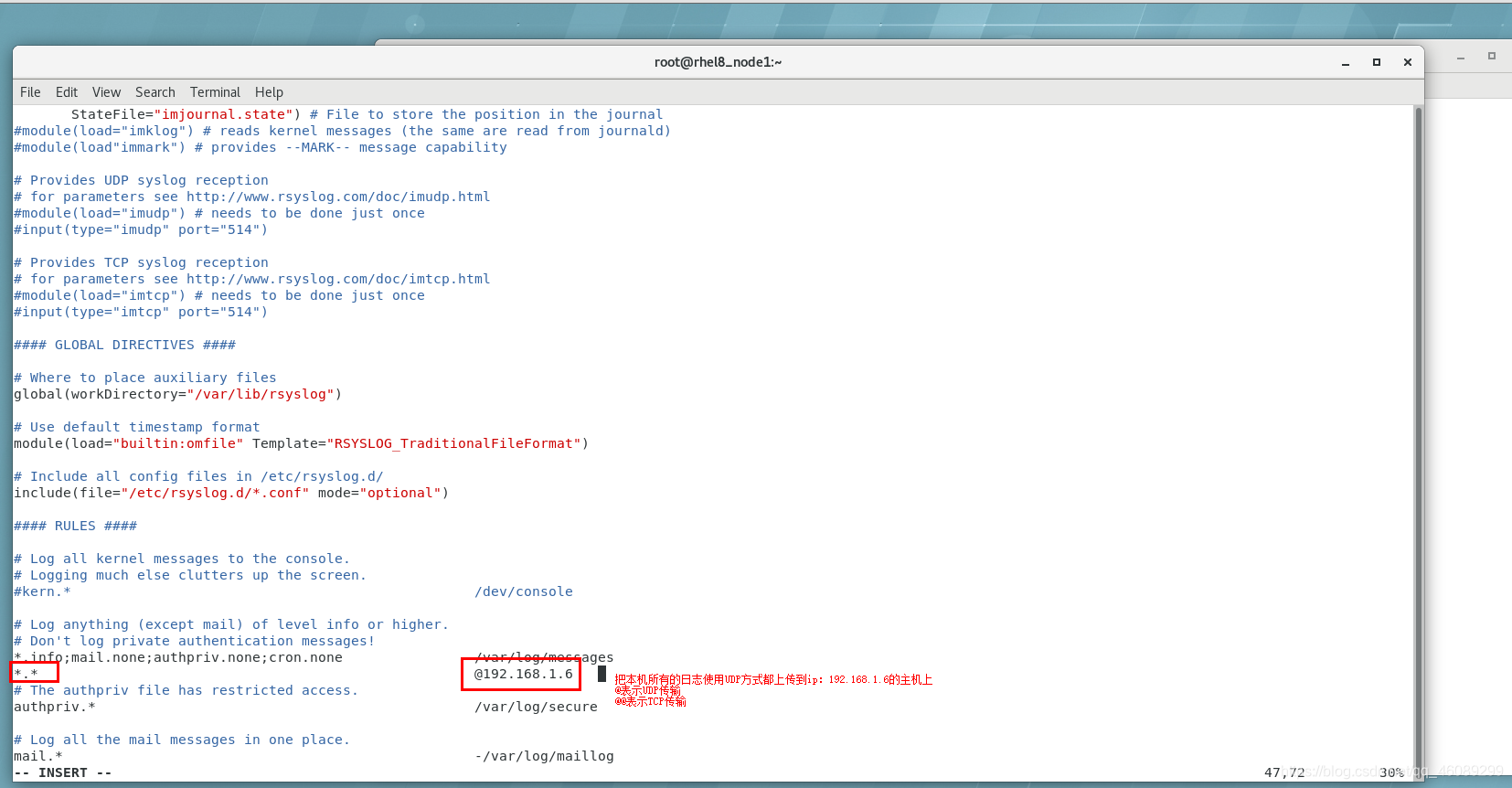Click the /var/log/messages path
Screen dimensions: 1512x788
544,657
